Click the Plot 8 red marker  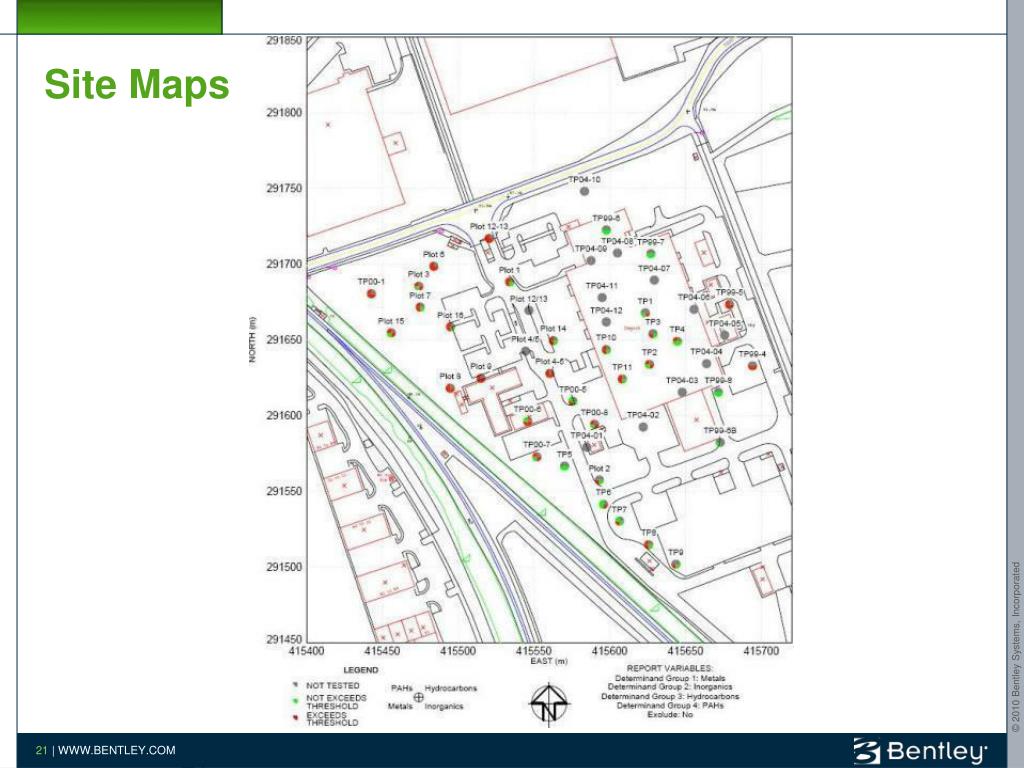(x=450, y=389)
